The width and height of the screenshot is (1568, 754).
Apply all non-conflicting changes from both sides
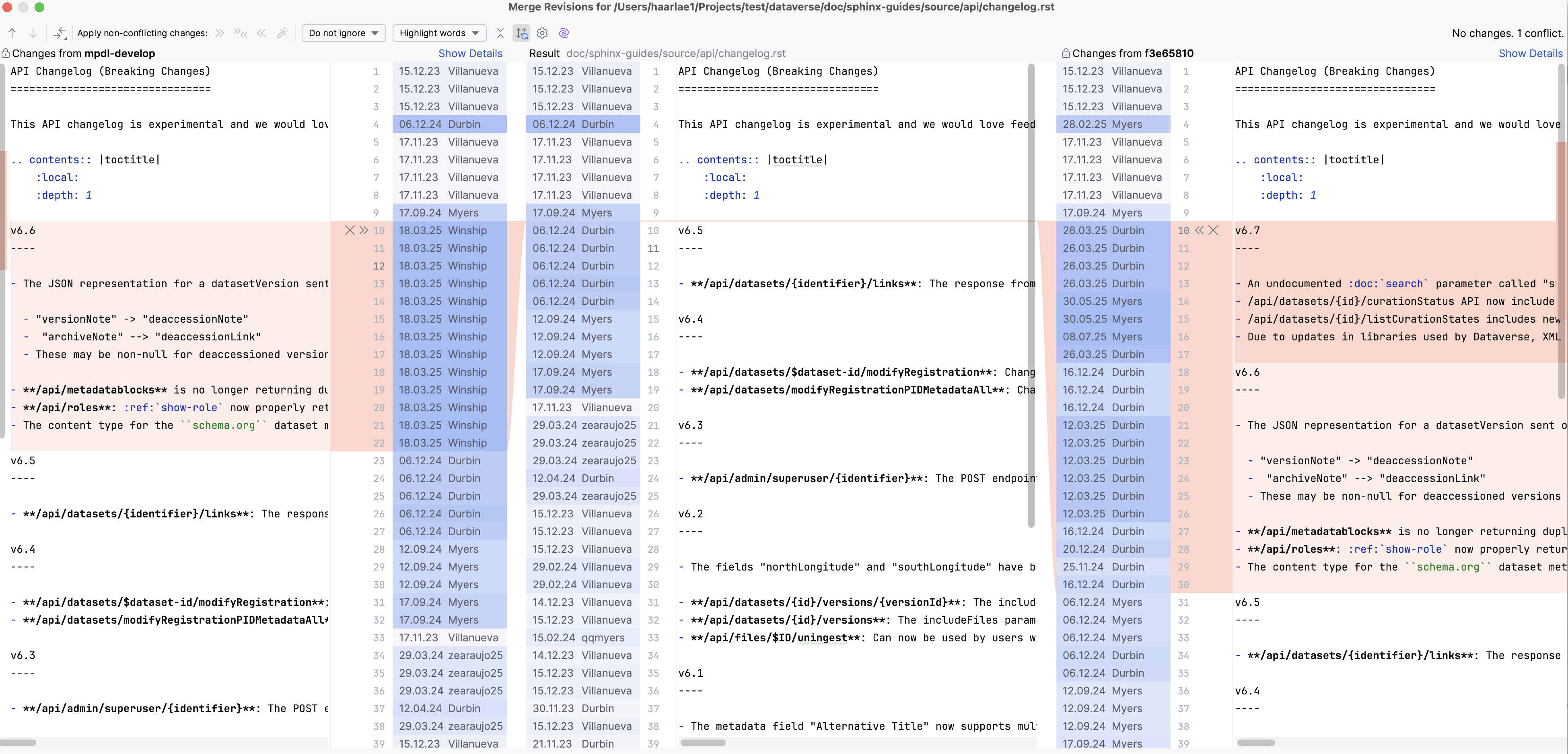241,33
